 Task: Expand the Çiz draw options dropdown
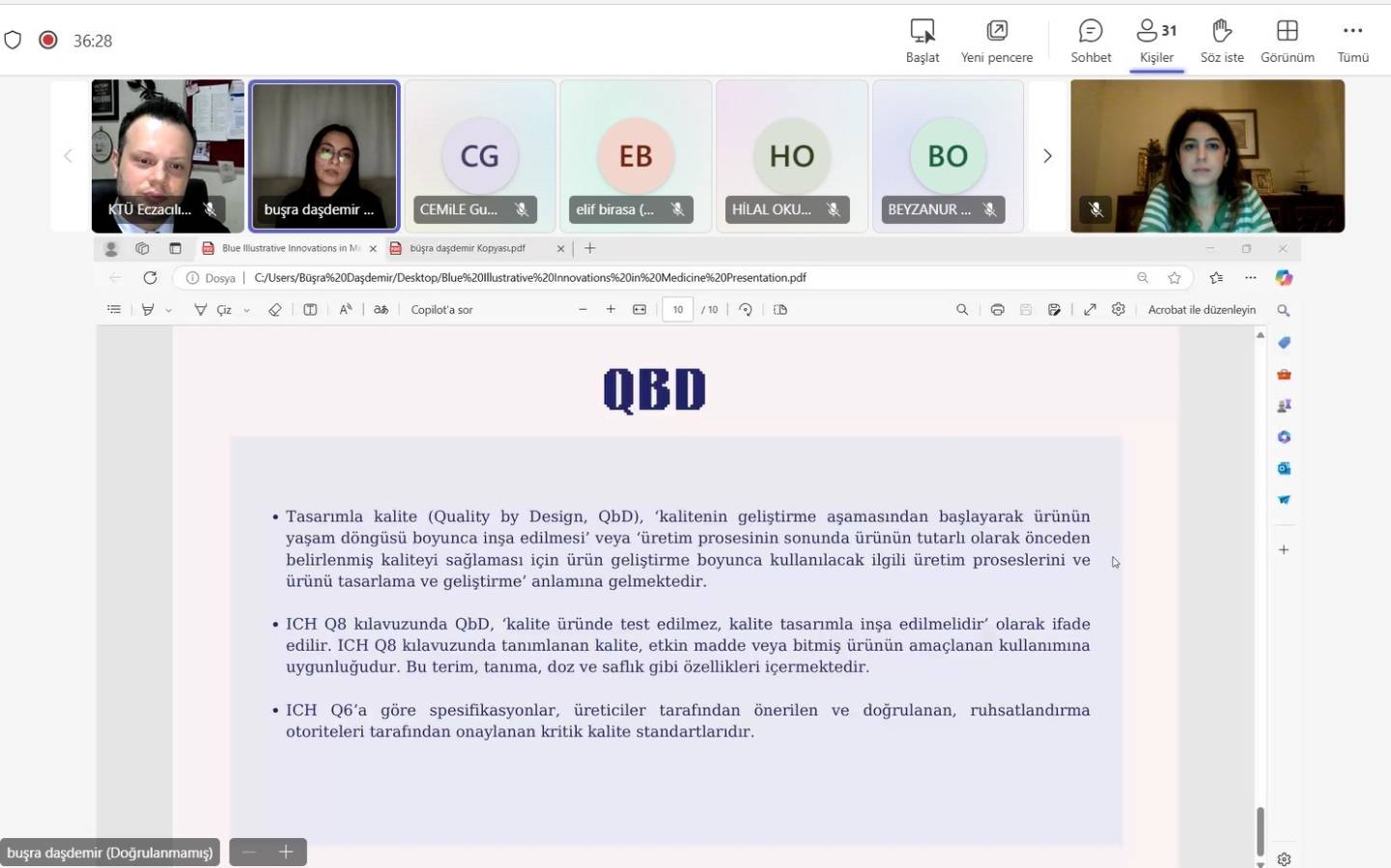point(246,310)
